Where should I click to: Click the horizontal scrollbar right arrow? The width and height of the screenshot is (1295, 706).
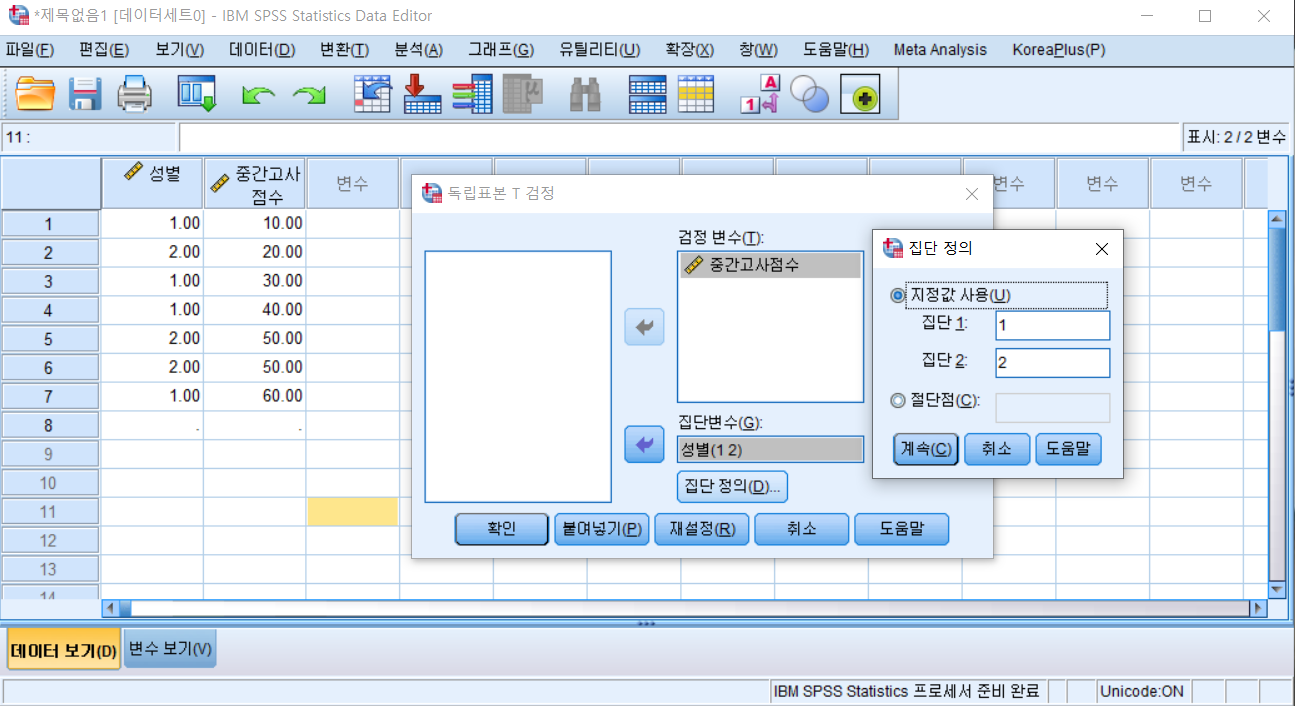click(1258, 608)
